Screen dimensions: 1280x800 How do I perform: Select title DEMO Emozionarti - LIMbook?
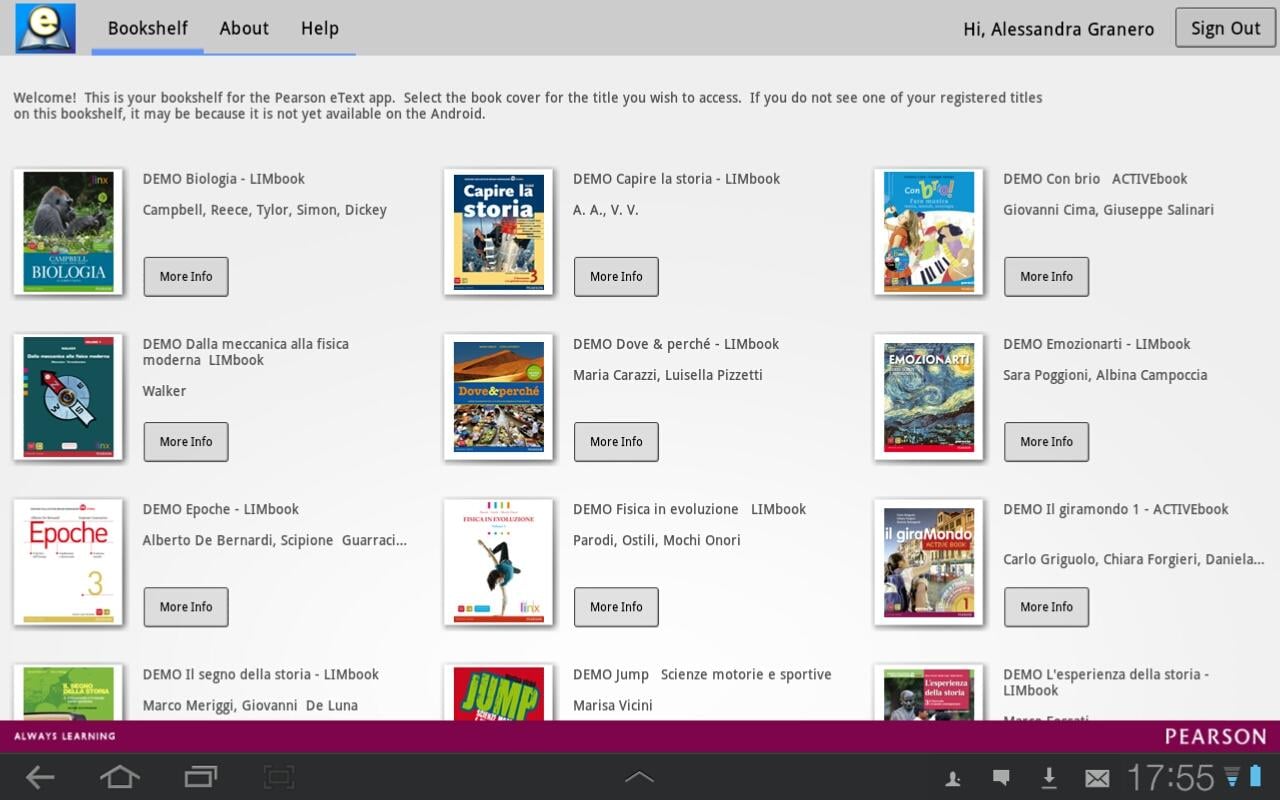(1097, 344)
